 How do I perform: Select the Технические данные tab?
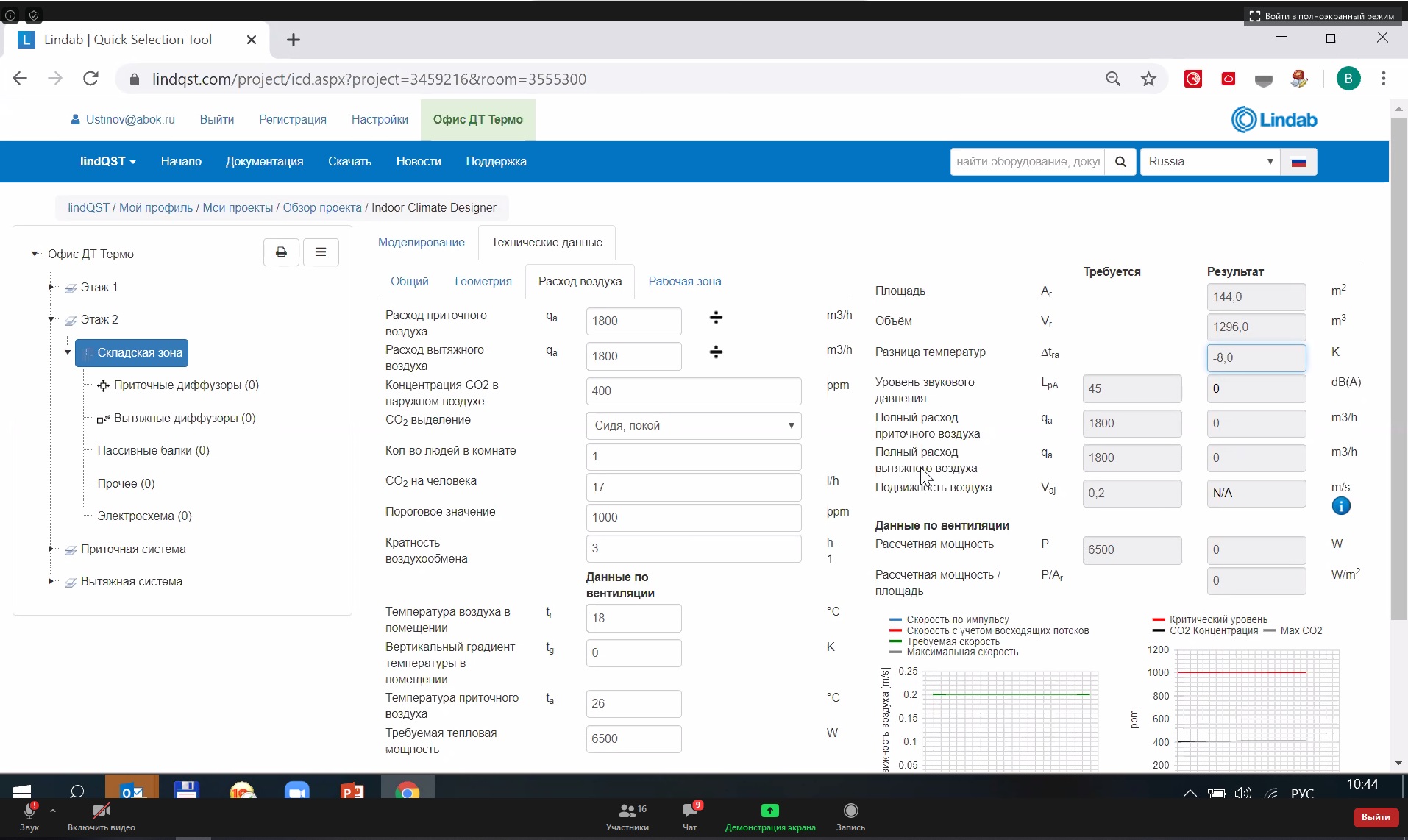(547, 243)
